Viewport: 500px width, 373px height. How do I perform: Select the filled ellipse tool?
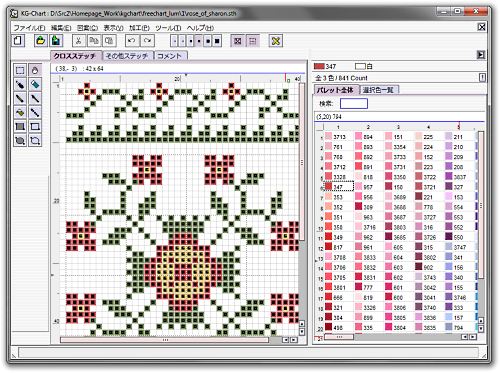tap(20, 140)
